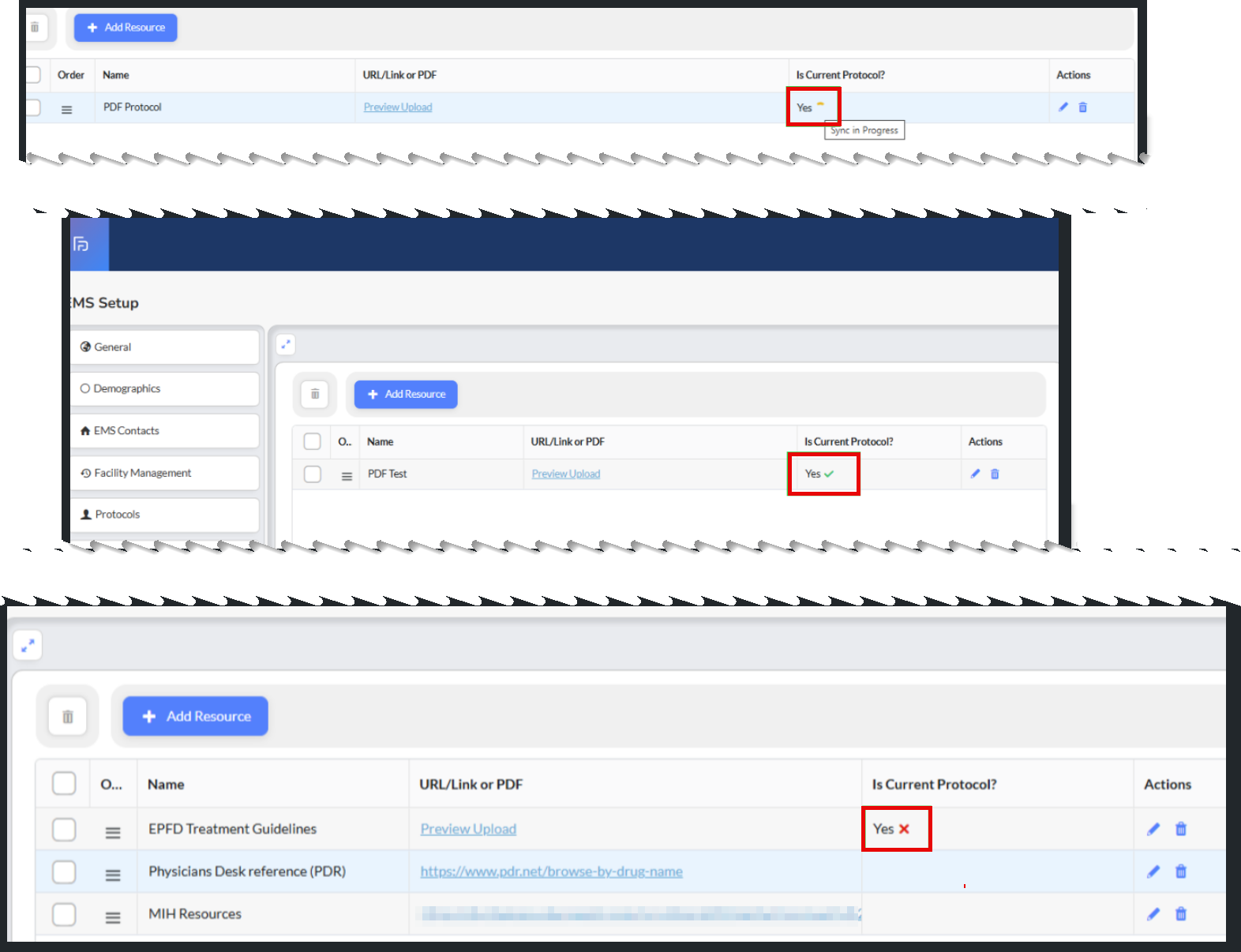Expand panel using arrows icon above bottom table

[28, 646]
